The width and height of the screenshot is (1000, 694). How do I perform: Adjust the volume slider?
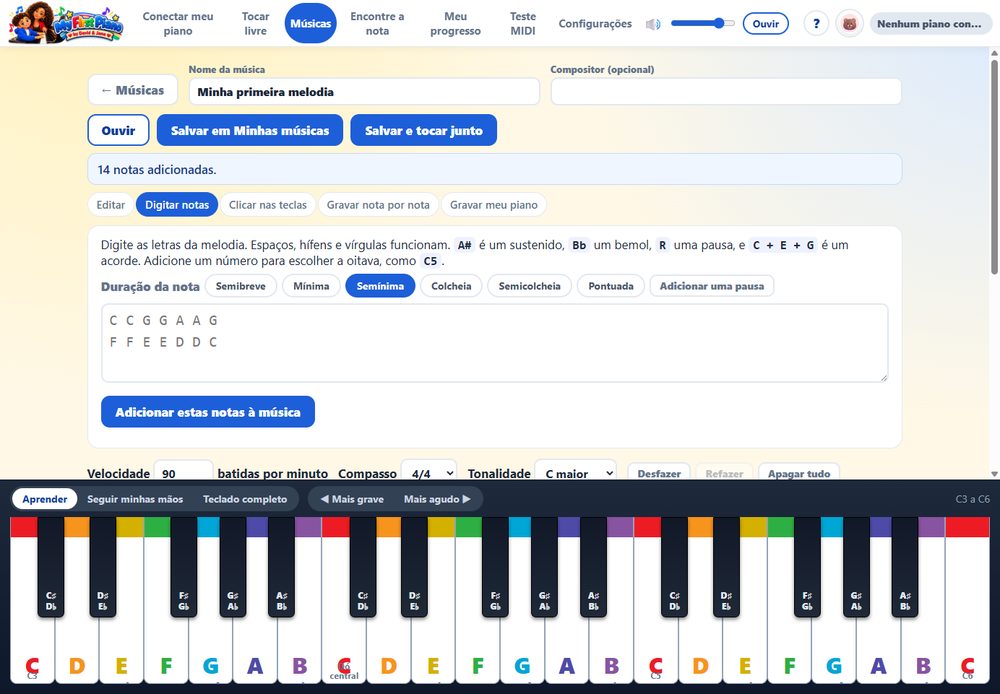[702, 24]
